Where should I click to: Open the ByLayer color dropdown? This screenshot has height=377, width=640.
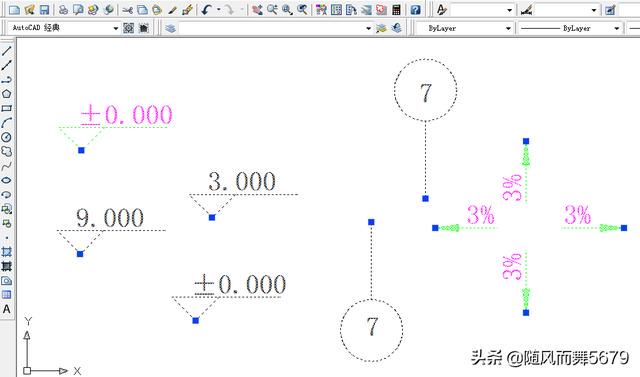point(464,28)
